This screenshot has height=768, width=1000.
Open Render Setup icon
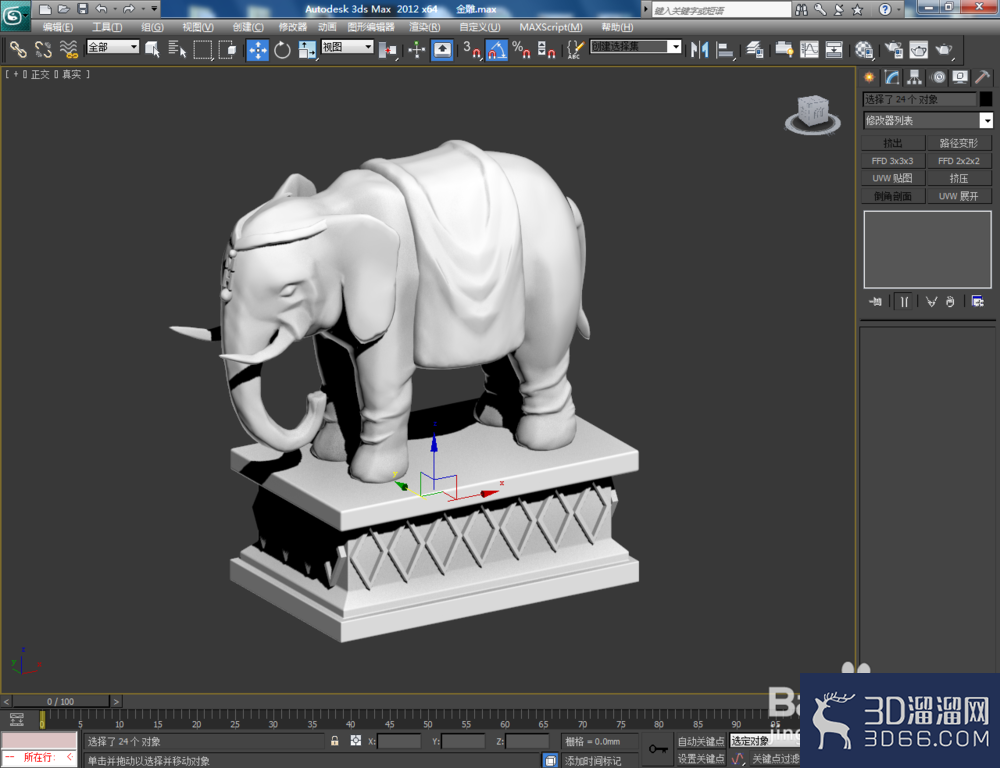click(x=894, y=49)
